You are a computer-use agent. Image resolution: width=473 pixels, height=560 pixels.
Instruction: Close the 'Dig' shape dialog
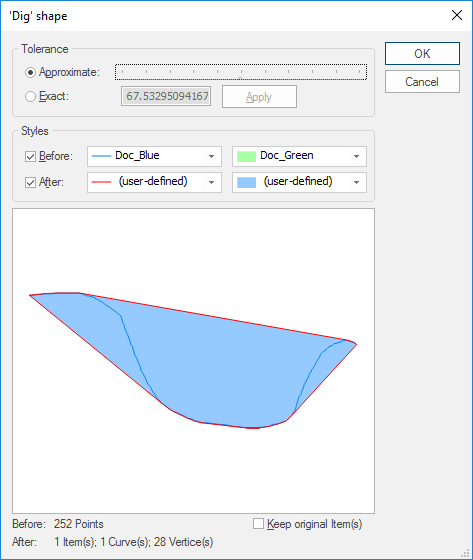(457, 15)
